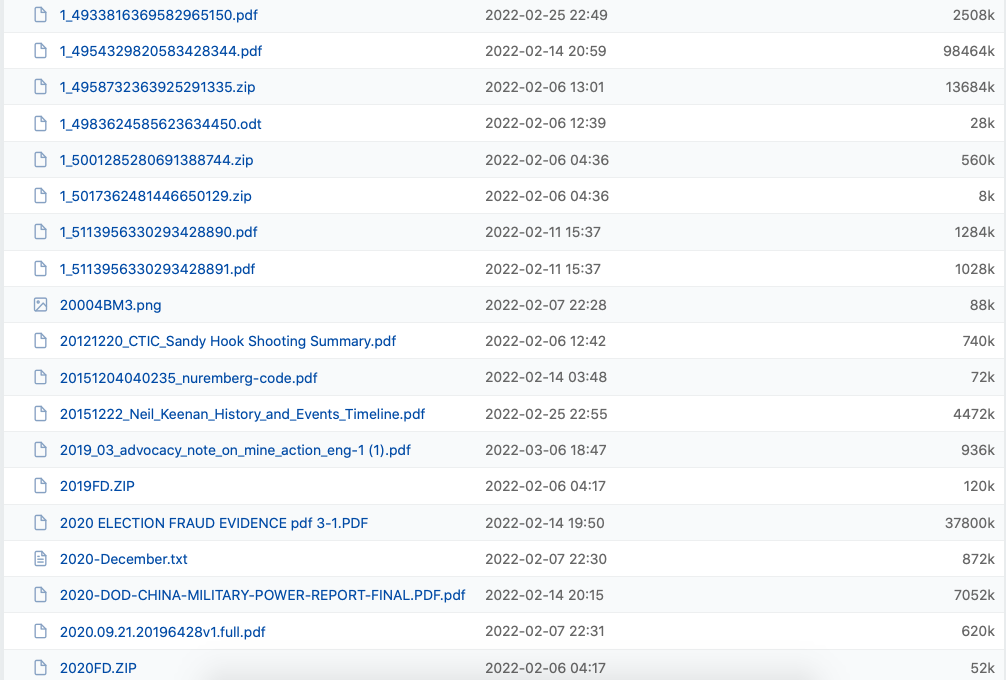
Task: Open 1_5113956330293428890.pdf link
Action: (158, 232)
